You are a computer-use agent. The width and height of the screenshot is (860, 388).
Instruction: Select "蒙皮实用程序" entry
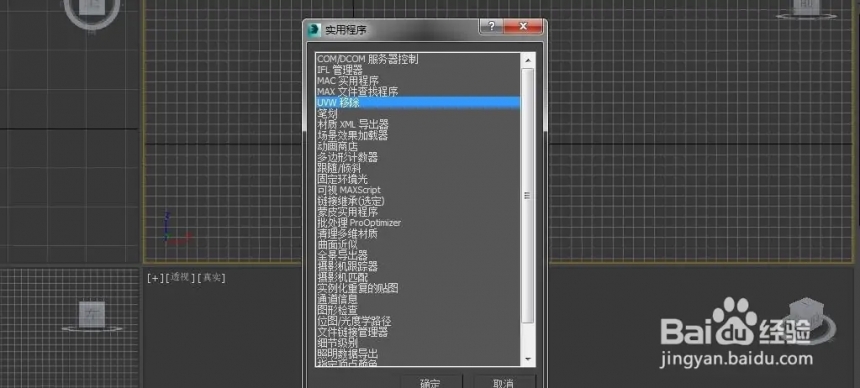417,212
